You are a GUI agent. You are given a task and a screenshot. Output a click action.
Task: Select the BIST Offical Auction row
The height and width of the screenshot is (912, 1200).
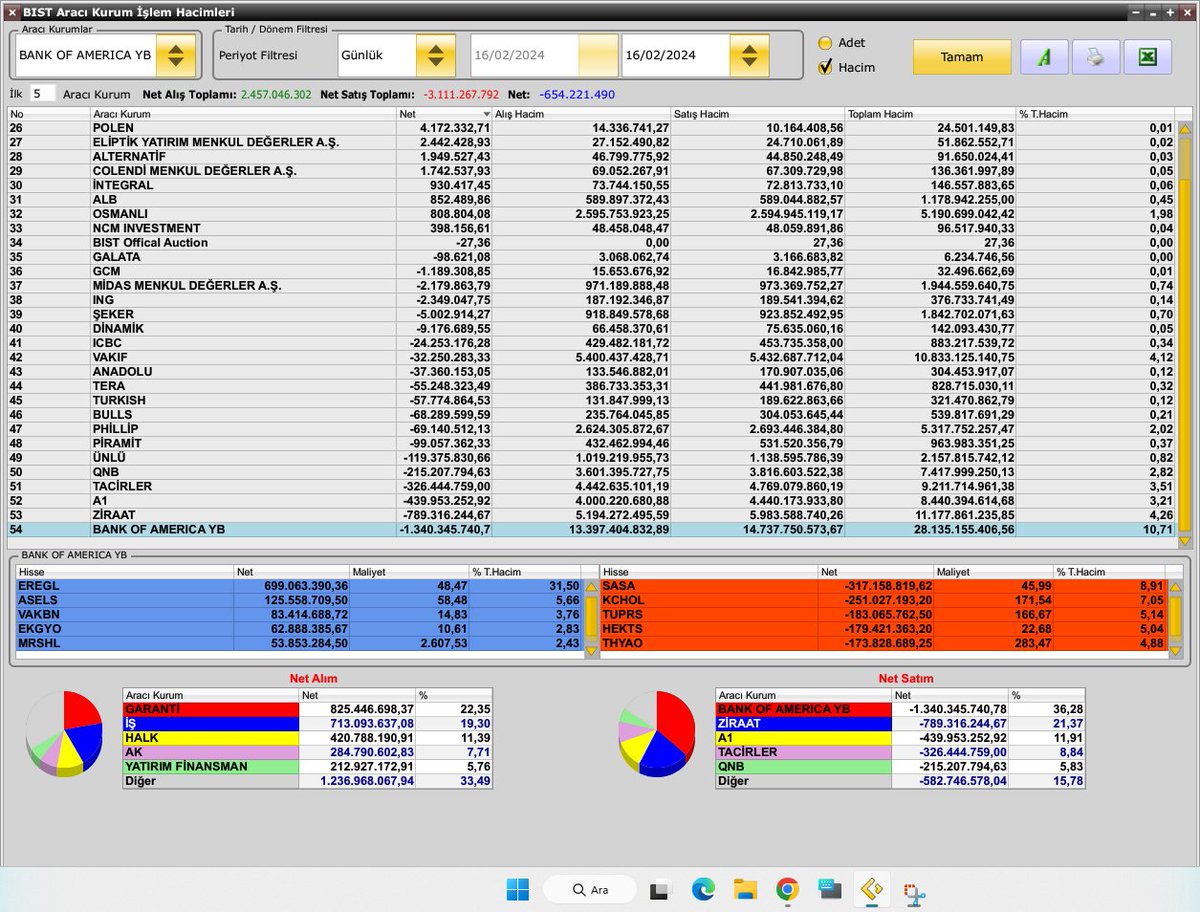(592, 243)
